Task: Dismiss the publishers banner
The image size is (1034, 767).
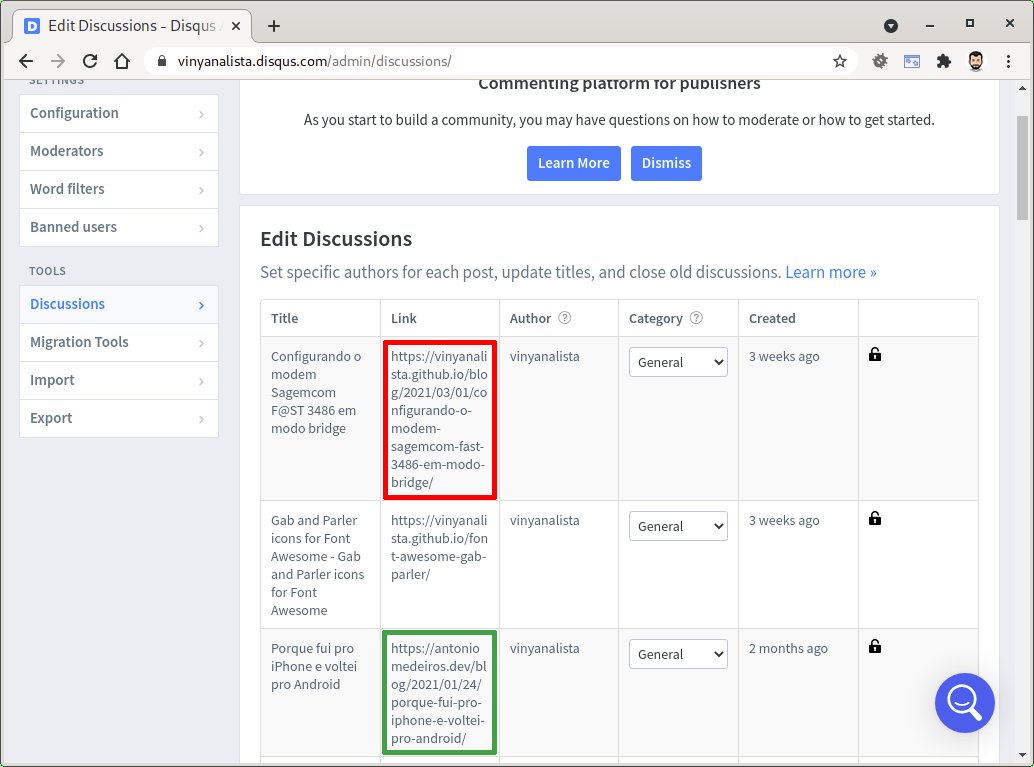Action: pos(666,163)
